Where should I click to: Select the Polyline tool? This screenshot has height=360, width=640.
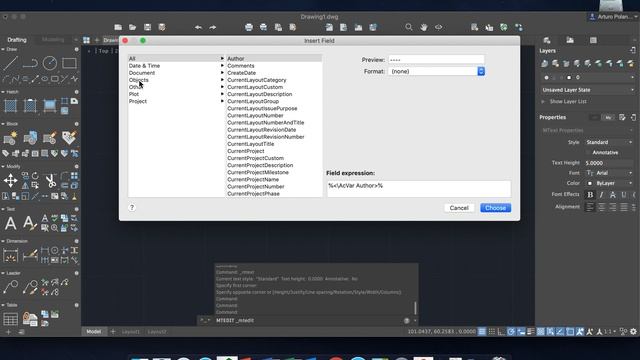pyautogui.click(x=30, y=63)
